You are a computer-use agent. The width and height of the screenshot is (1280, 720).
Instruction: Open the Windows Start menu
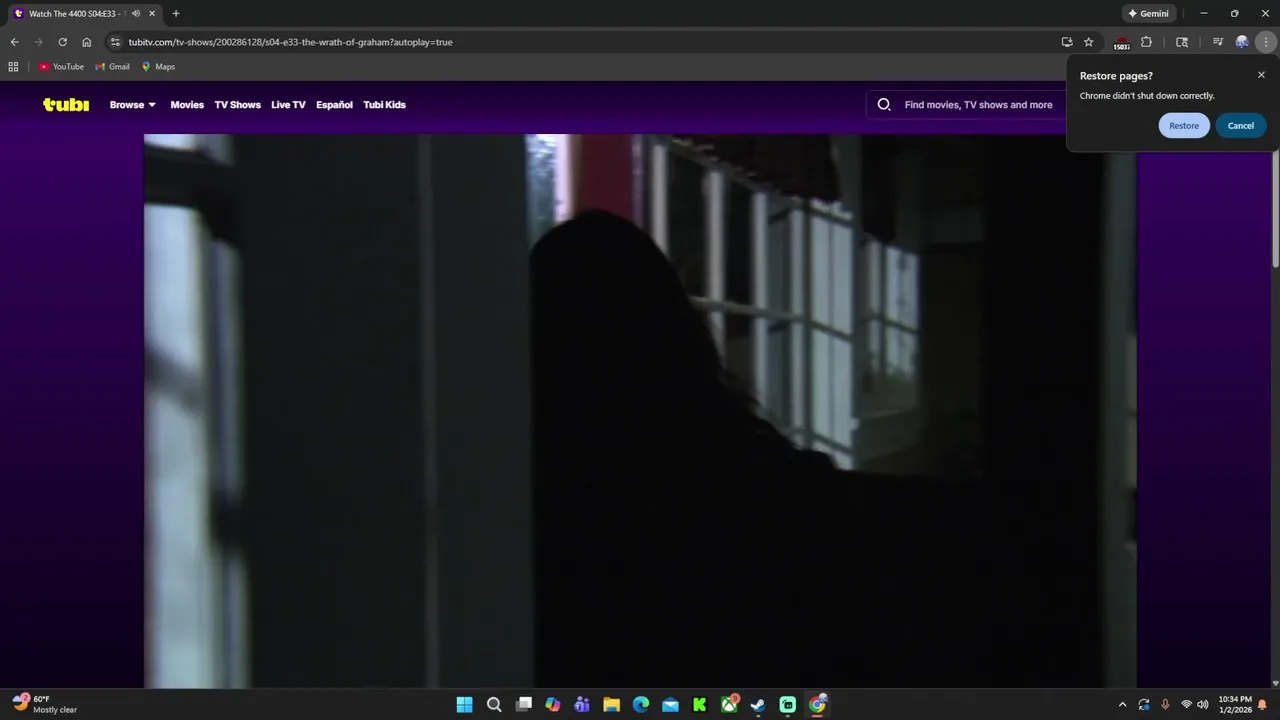[465, 704]
